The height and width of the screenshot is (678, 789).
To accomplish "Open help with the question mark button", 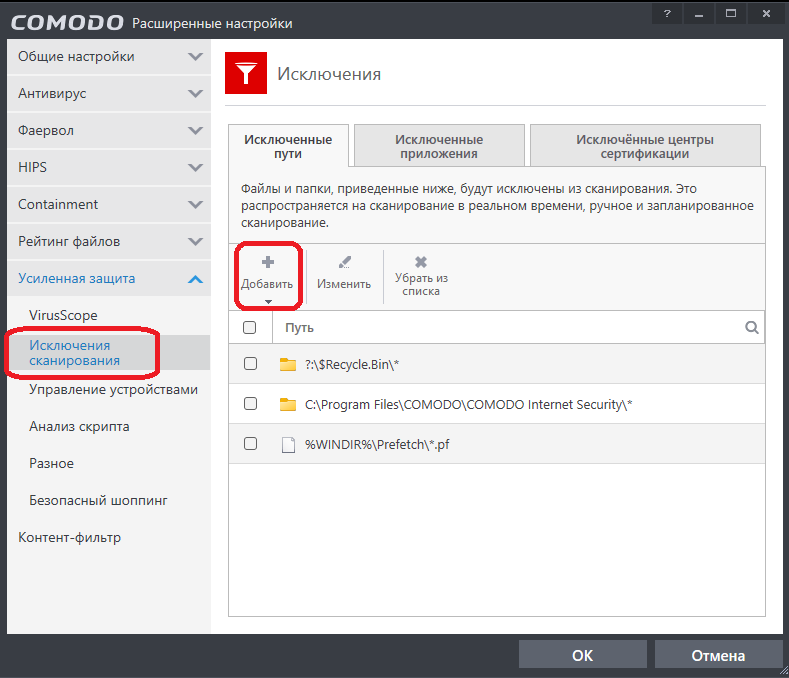I will 667,14.
